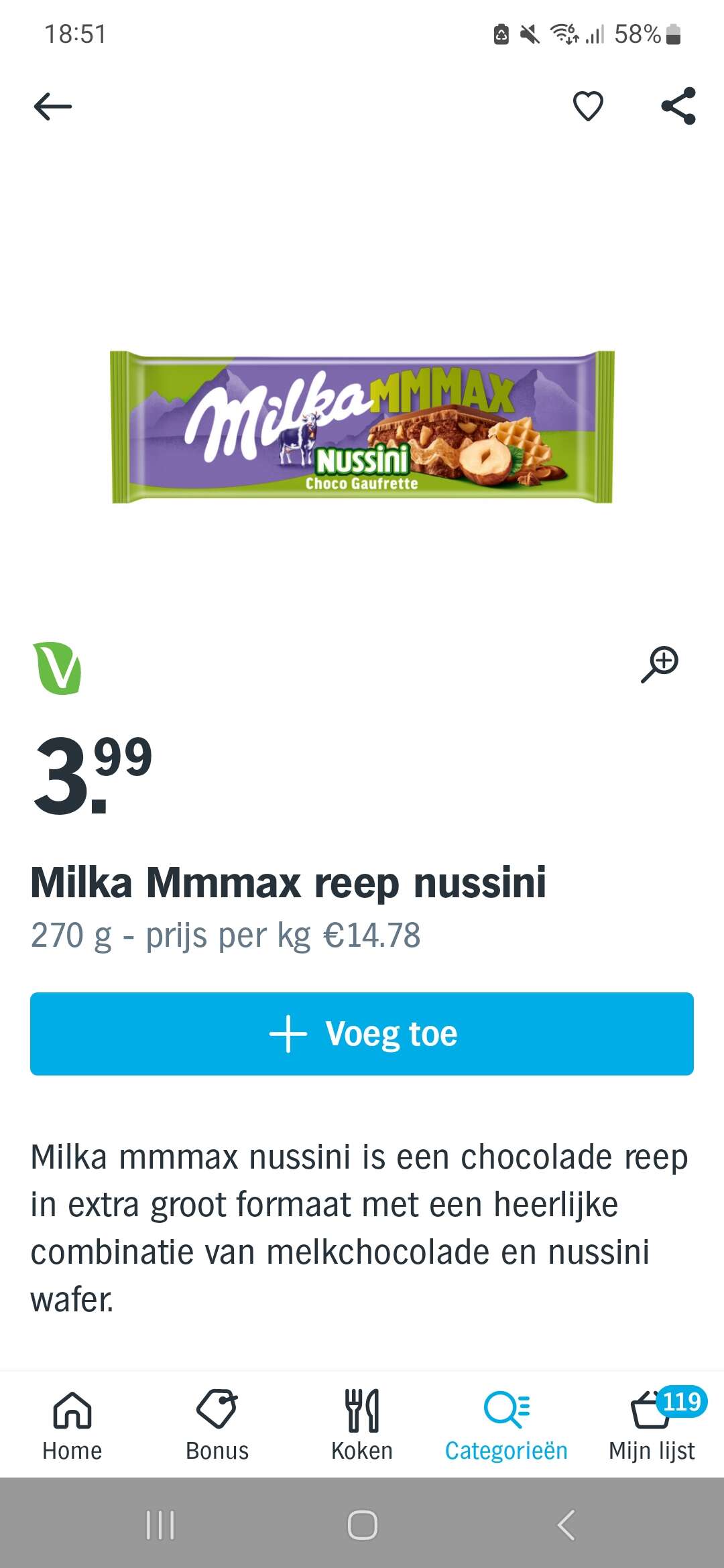Tap the Android home button
Viewport: 724px width, 1568px height.
(x=362, y=1525)
